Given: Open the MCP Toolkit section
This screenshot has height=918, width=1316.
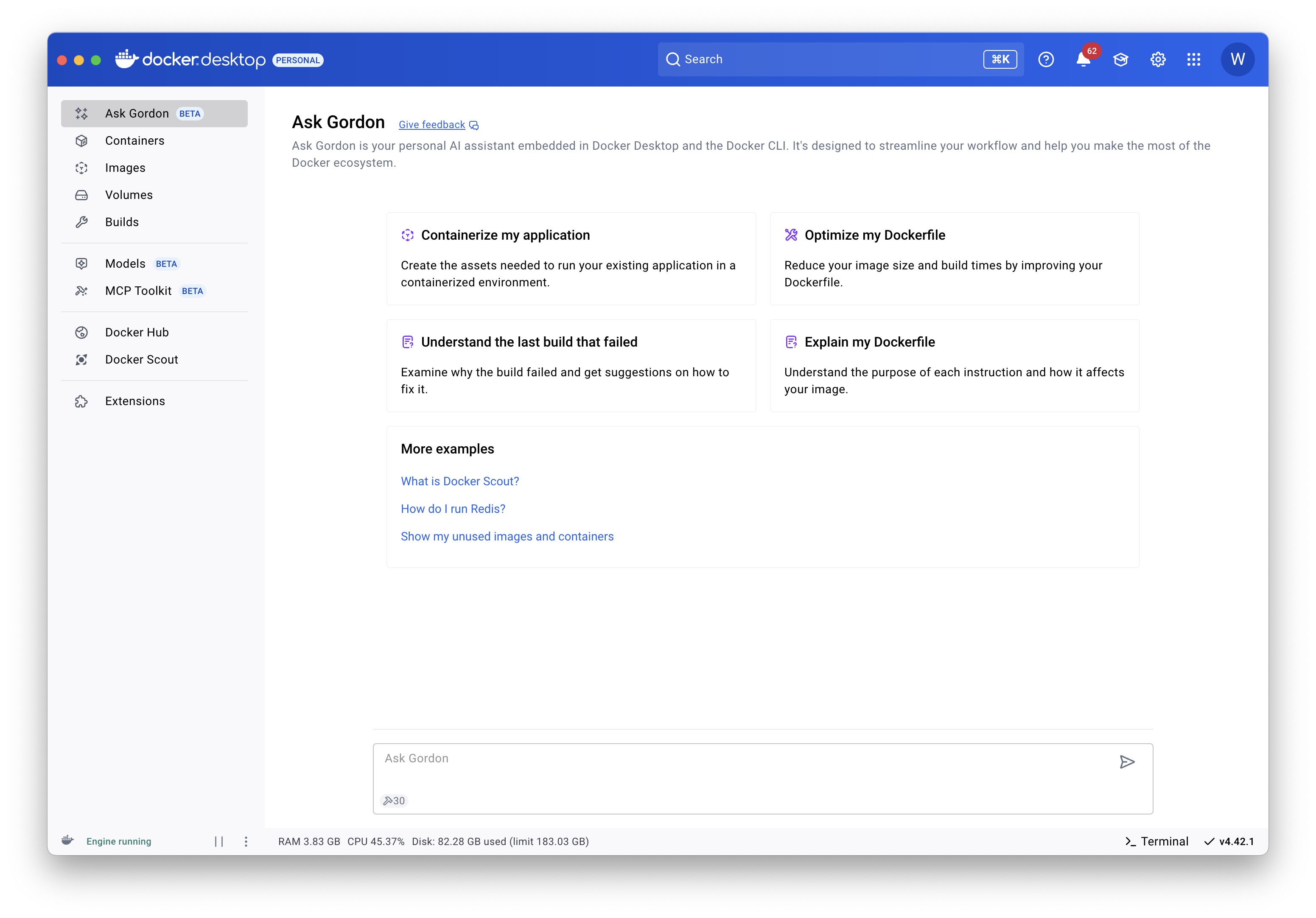Looking at the screenshot, I should point(138,291).
